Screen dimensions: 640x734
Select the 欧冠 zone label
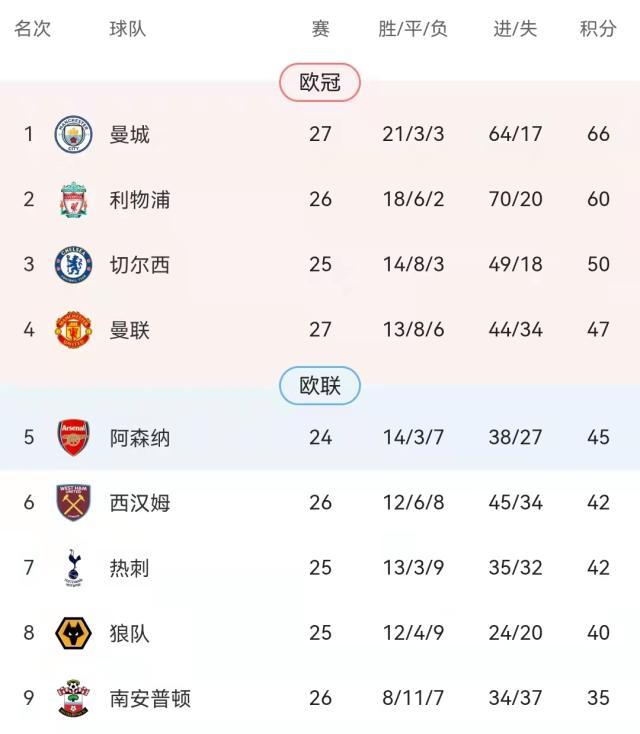tap(320, 83)
